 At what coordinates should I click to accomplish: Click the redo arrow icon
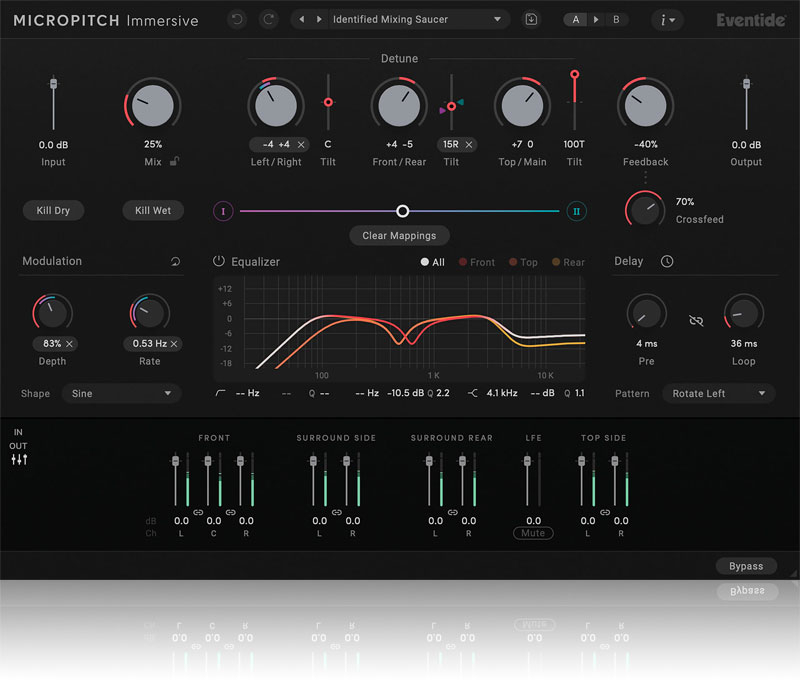coord(267,19)
